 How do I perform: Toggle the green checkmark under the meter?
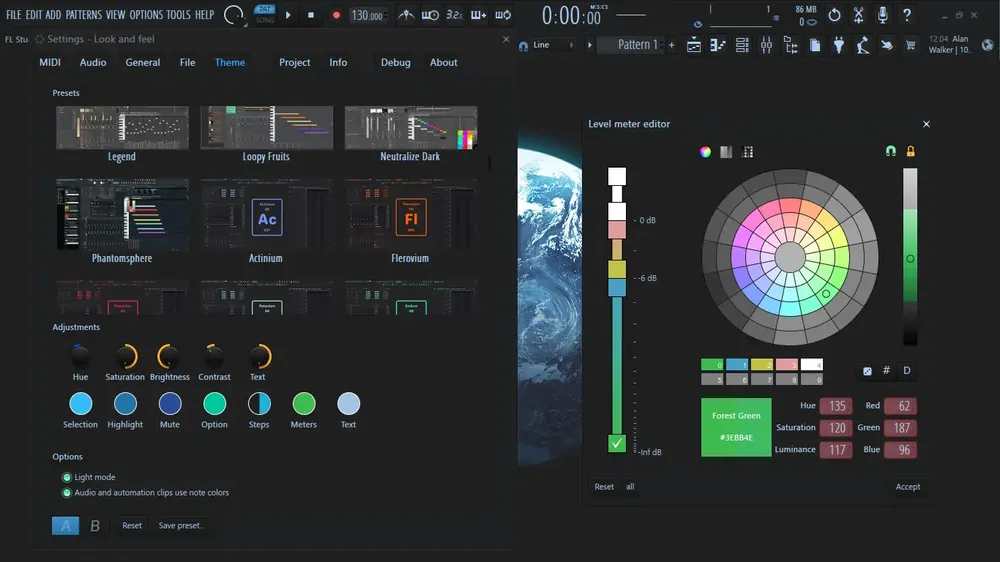(x=617, y=443)
